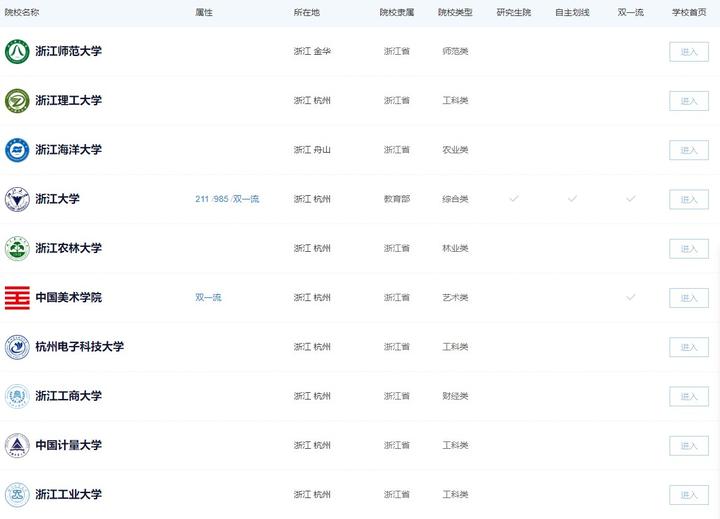Click 浙江大学 自主划线 checkmark

572,198
